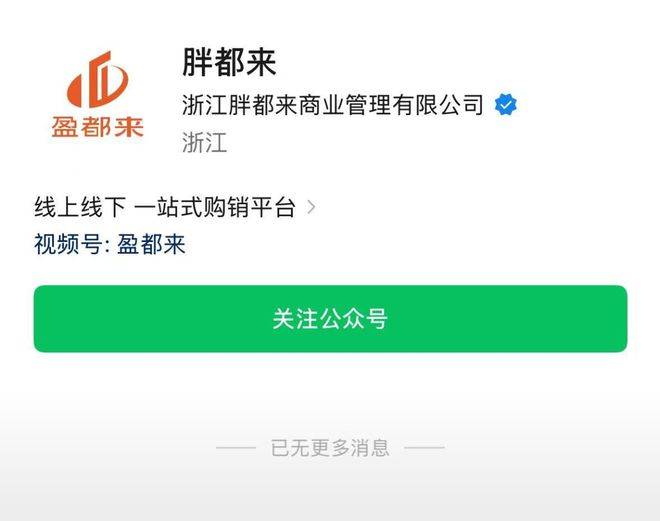Viewport: 660px width, 521px height.
Task: Click the blue verified badge icon
Action: [x=506, y=105]
